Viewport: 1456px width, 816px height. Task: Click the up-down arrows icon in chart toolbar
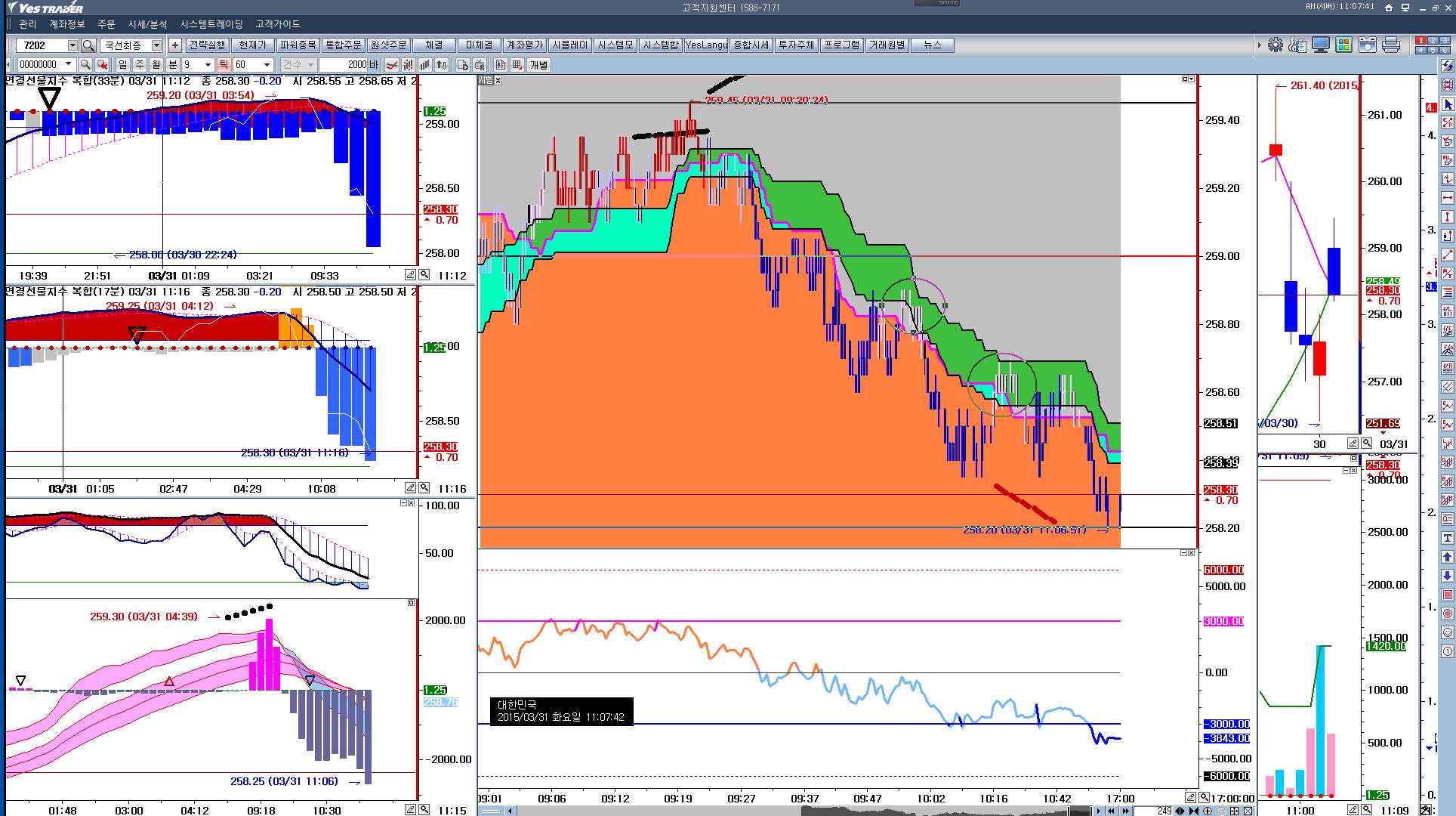coord(442,65)
